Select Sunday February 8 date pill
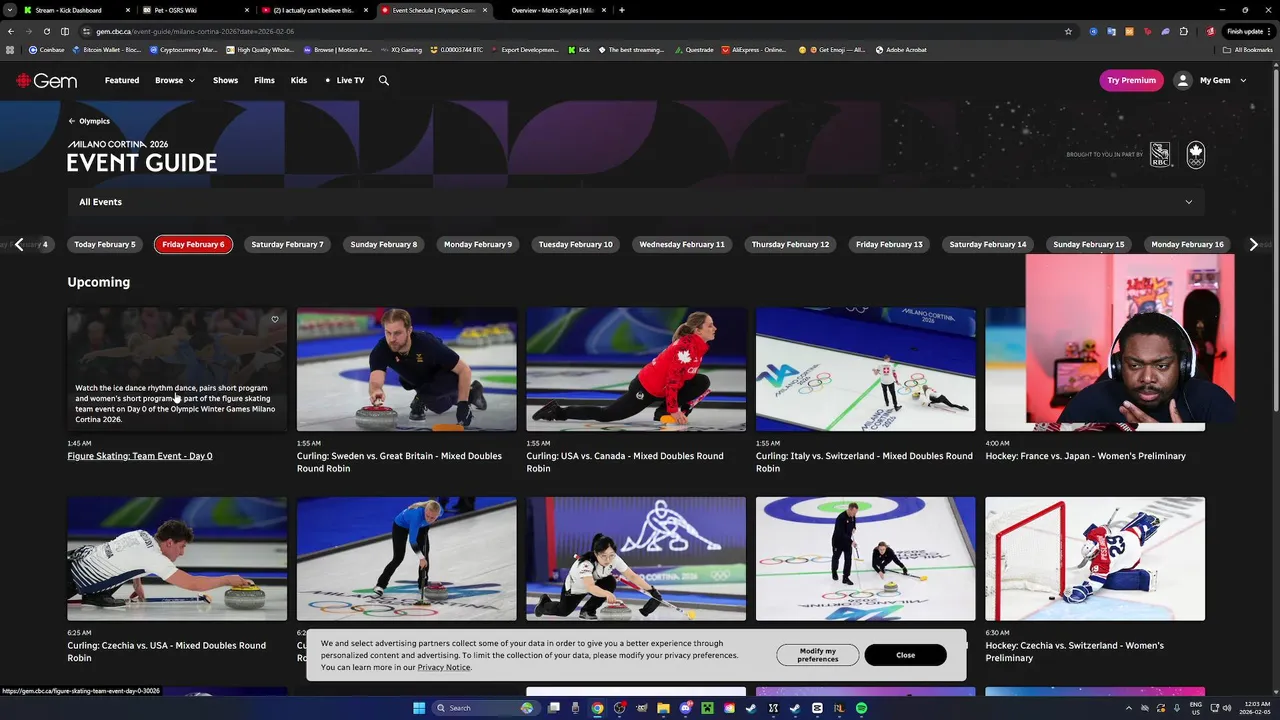 tap(384, 244)
